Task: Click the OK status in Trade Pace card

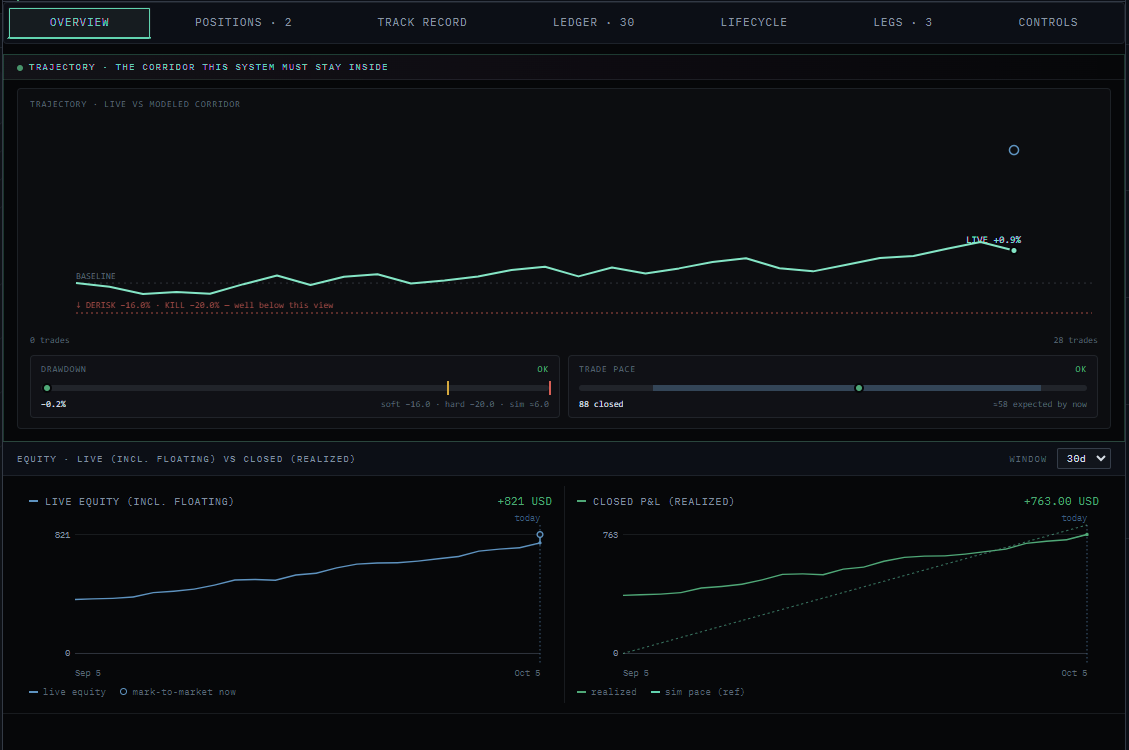Action: pos(1081,369)
